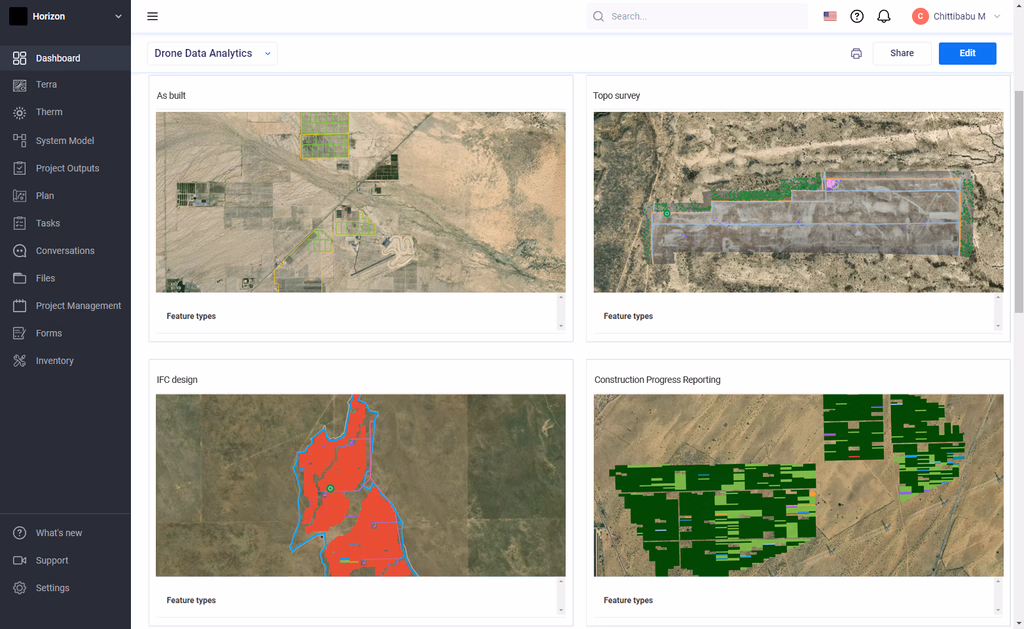Click the What's new question icon
Image resolution: width=1024 pixels, height=629 pixels.
click(x=20, y=533)
